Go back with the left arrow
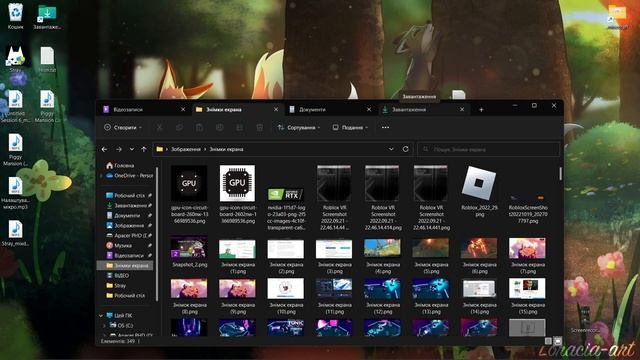This screenshot has width=640, height=360. point(104,149)
